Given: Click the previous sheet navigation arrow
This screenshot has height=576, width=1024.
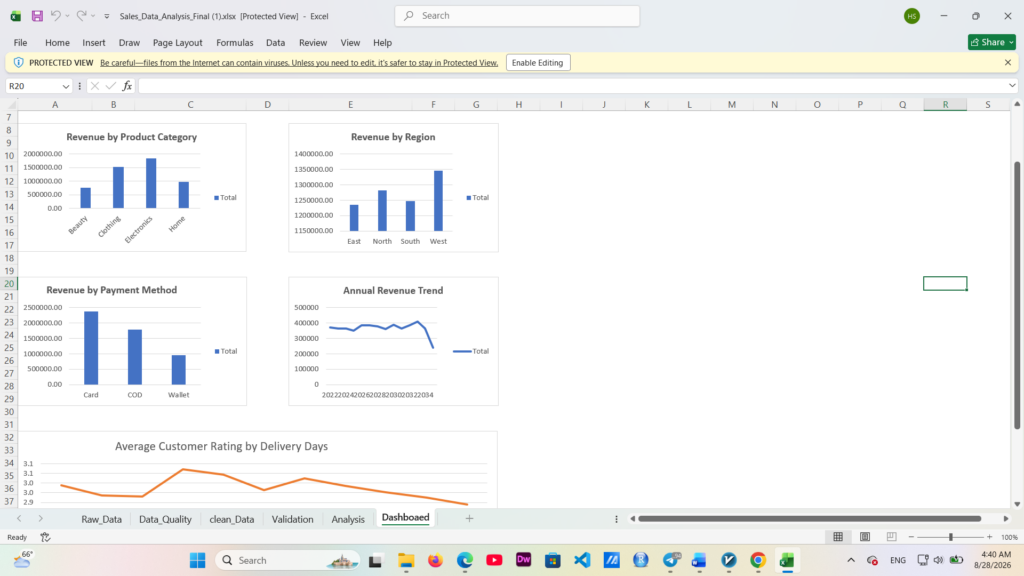Looking at the screenshot, I should click(19, 519).
